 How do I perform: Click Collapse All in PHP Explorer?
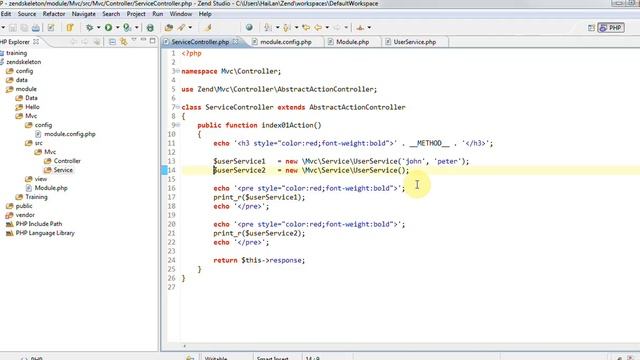[112, 42]
